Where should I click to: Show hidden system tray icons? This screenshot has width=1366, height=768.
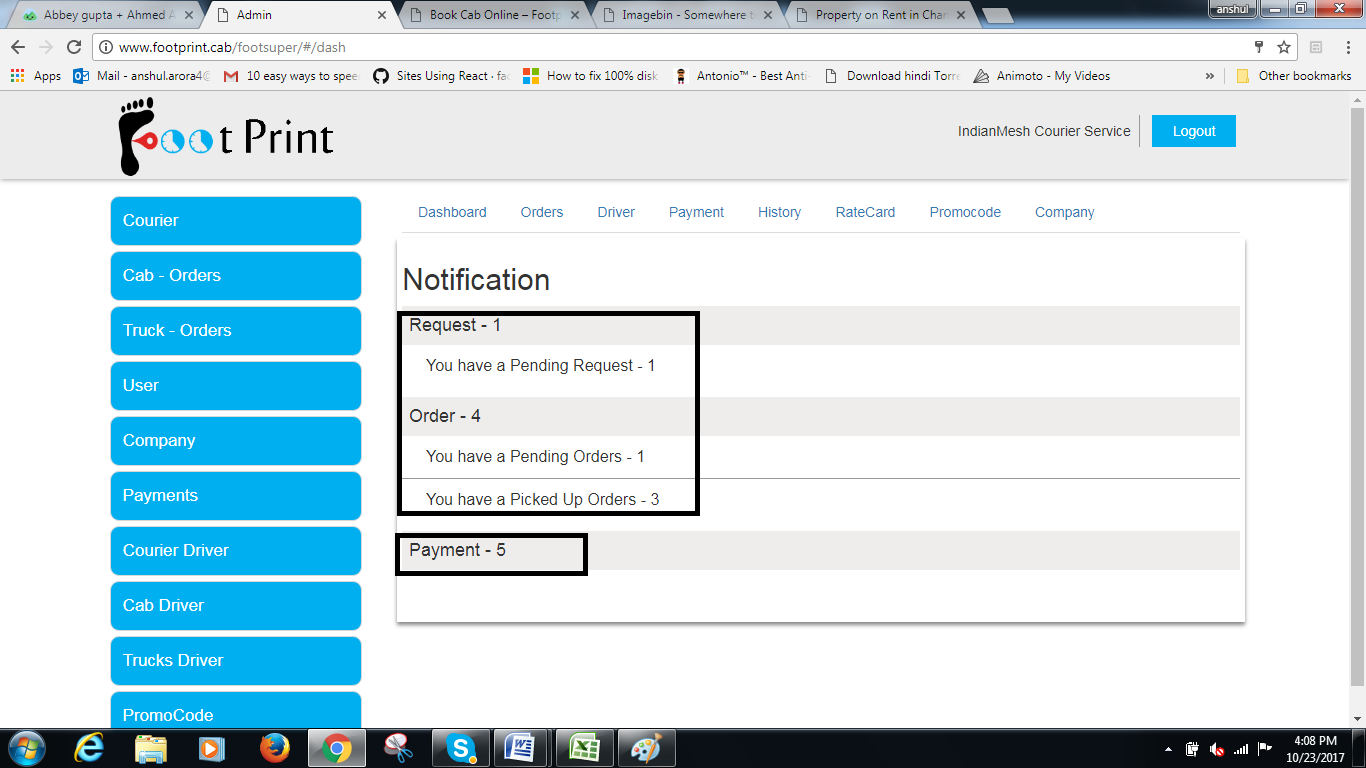1168,749
